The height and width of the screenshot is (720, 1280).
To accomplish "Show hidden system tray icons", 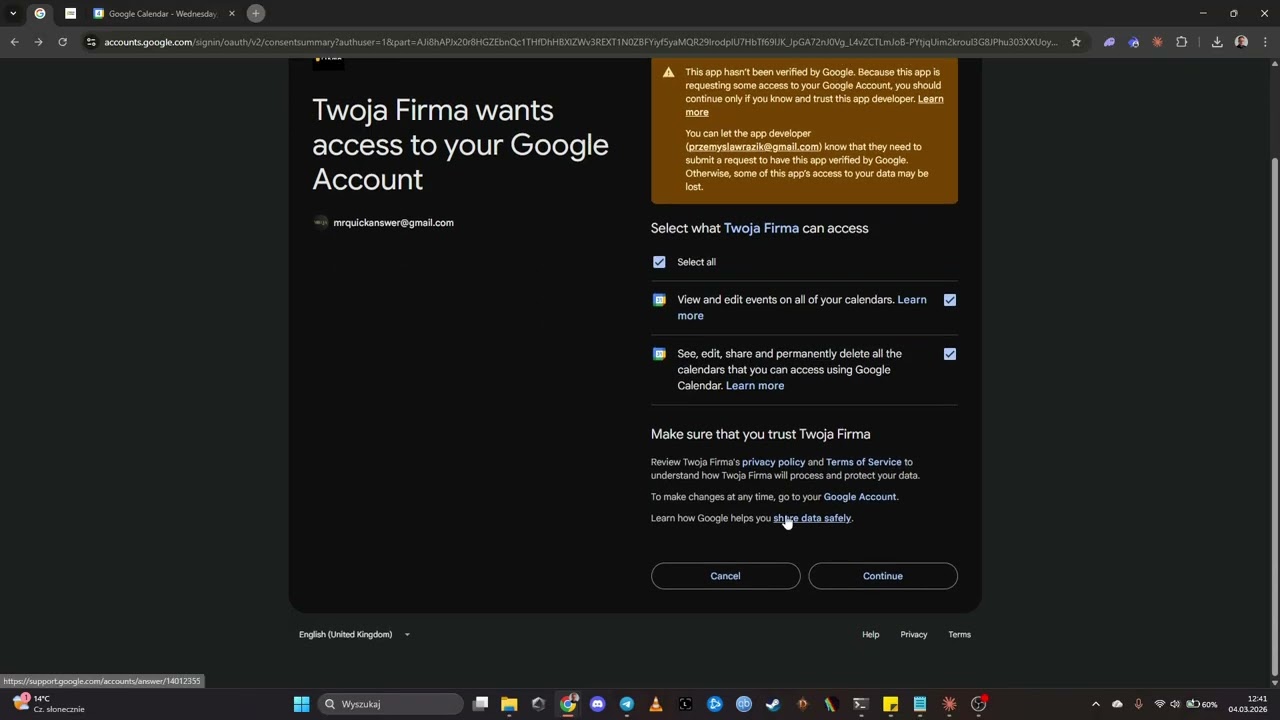I will [1095, 704].
